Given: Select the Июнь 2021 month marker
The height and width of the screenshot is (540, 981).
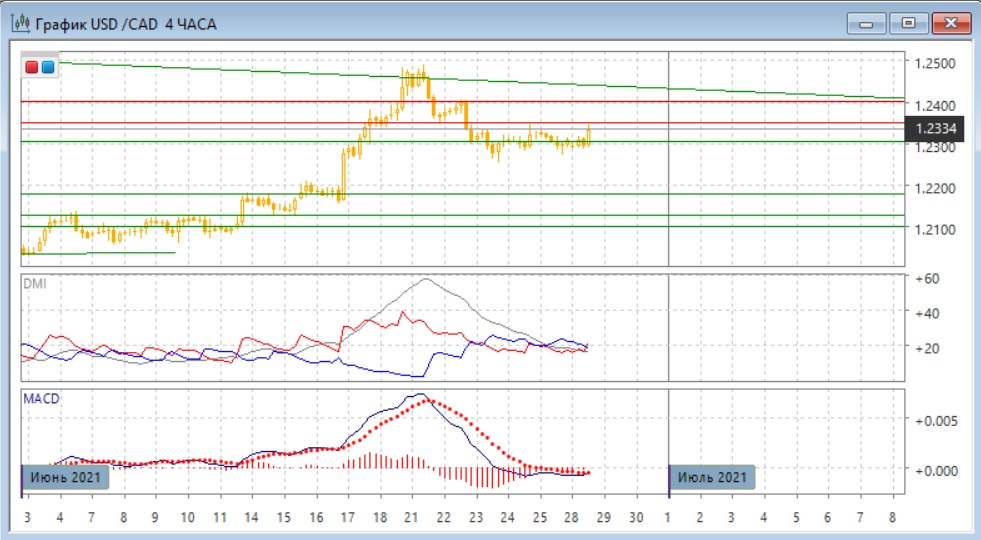Looking at the screenshot, I should click(x=64, y=478).
